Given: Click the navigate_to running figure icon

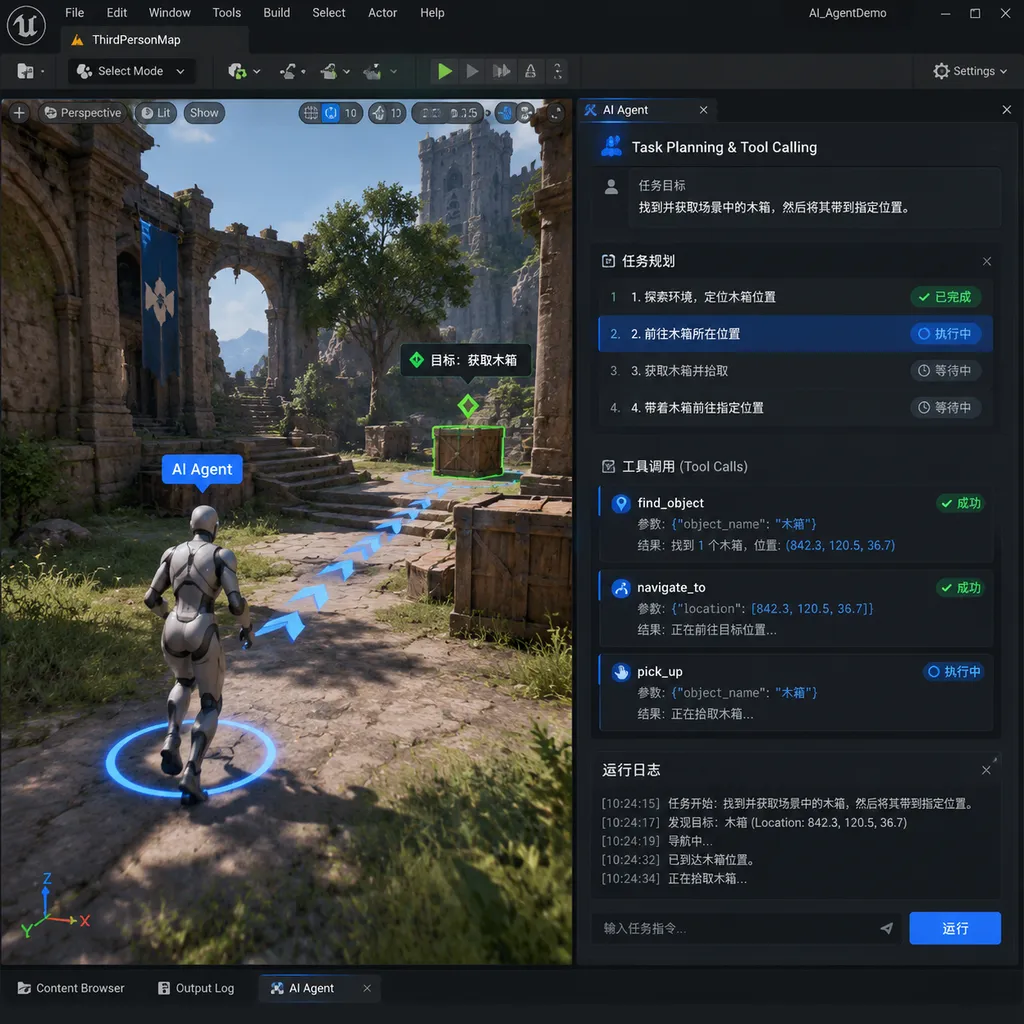Looking at the screenshot, I should 620,588.
